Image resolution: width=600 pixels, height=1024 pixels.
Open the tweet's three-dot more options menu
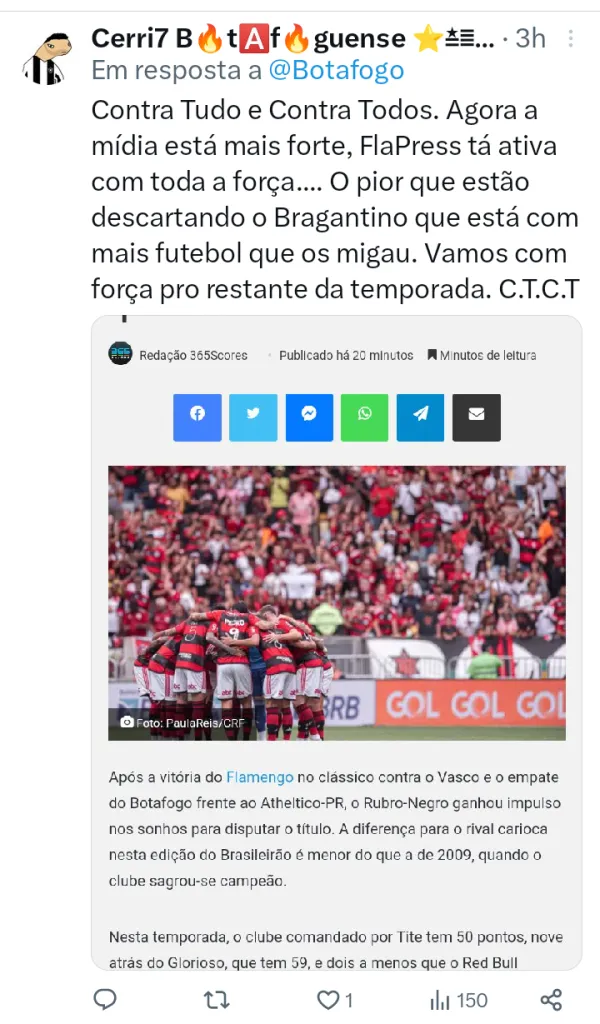coord(571,39)
